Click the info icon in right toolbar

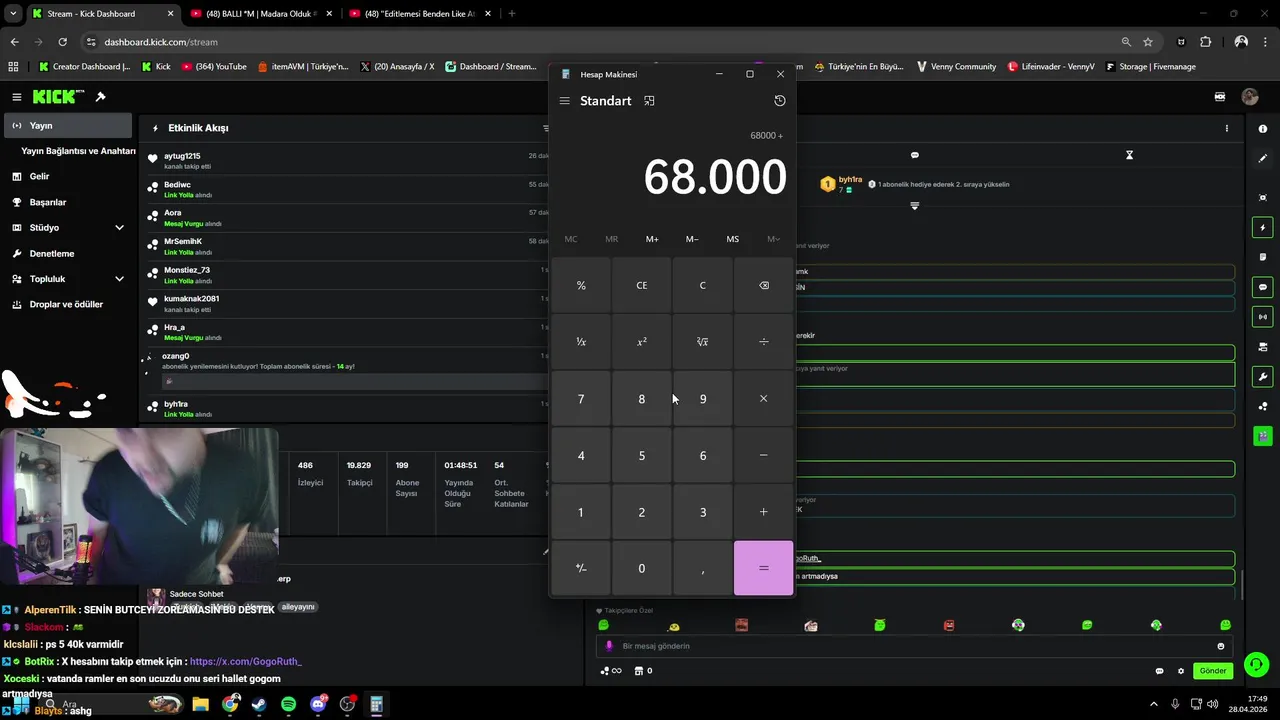tap(1263, 128)
